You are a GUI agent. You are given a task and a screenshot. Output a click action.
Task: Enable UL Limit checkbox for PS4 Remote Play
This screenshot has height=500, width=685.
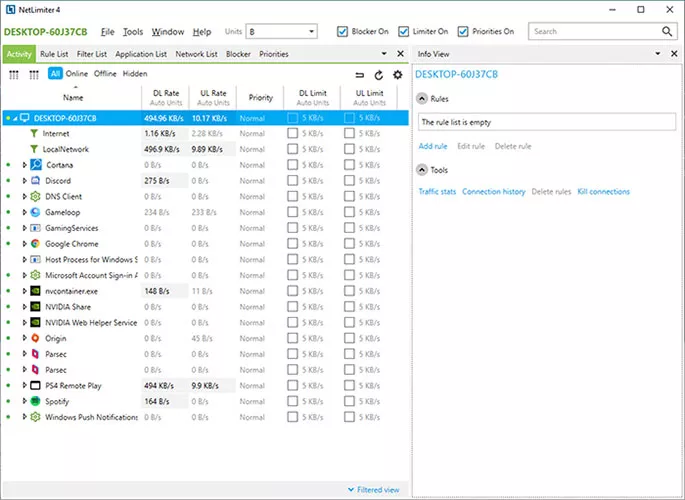349,386
